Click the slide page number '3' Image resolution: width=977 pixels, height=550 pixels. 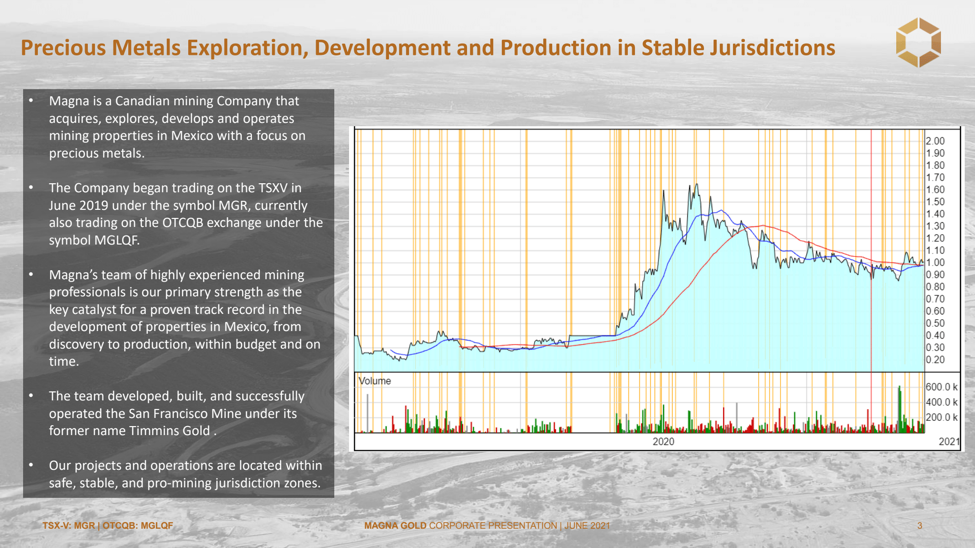click(x=920, y=526)
